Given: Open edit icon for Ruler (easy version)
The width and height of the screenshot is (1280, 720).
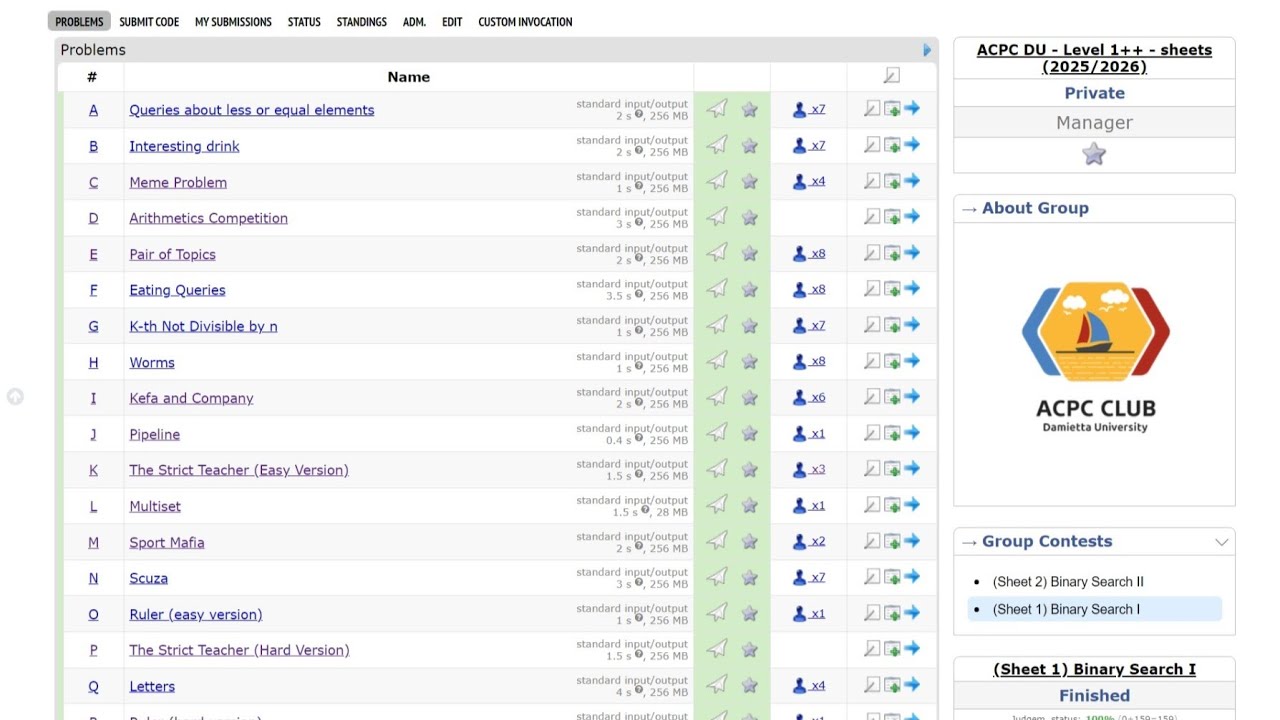Looking at the screenshot, I should (x=872, y=613).
